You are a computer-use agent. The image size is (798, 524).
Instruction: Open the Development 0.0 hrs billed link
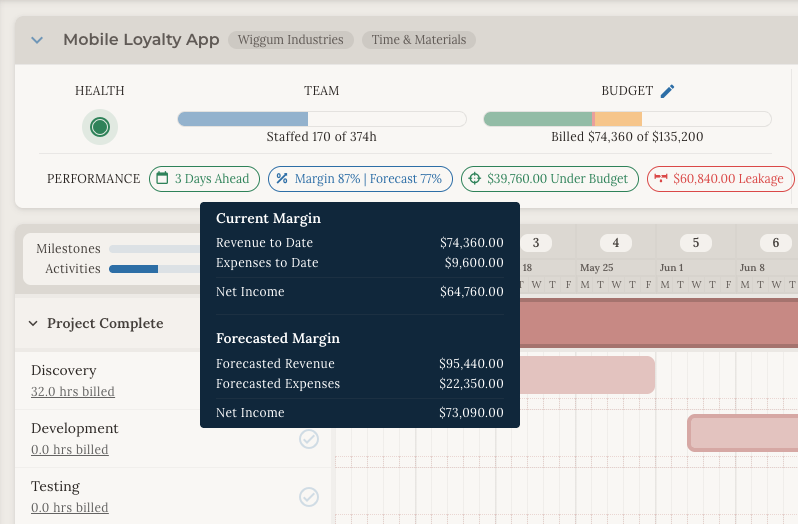tap(70, 450)
